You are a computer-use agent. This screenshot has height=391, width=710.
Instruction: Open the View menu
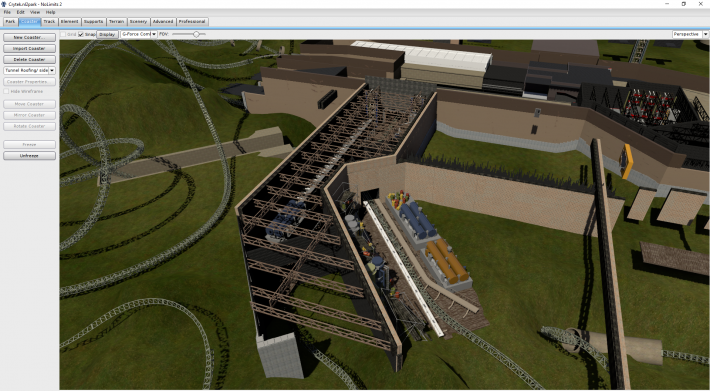[35, 12]
